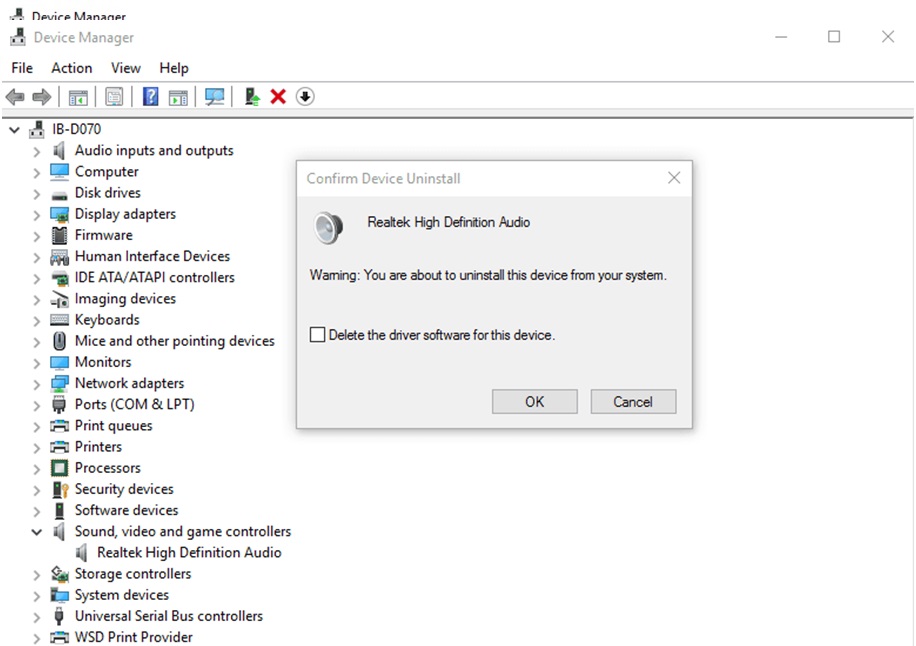Select the WSD Print Provider tree item

click(134, 637)
